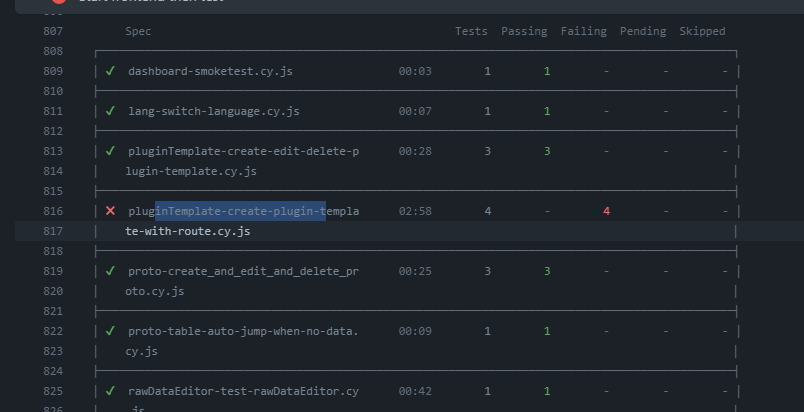The height and width of the screenshot is (412, 804).
Task: Click the 'Tests' column header
Action: 471,31
